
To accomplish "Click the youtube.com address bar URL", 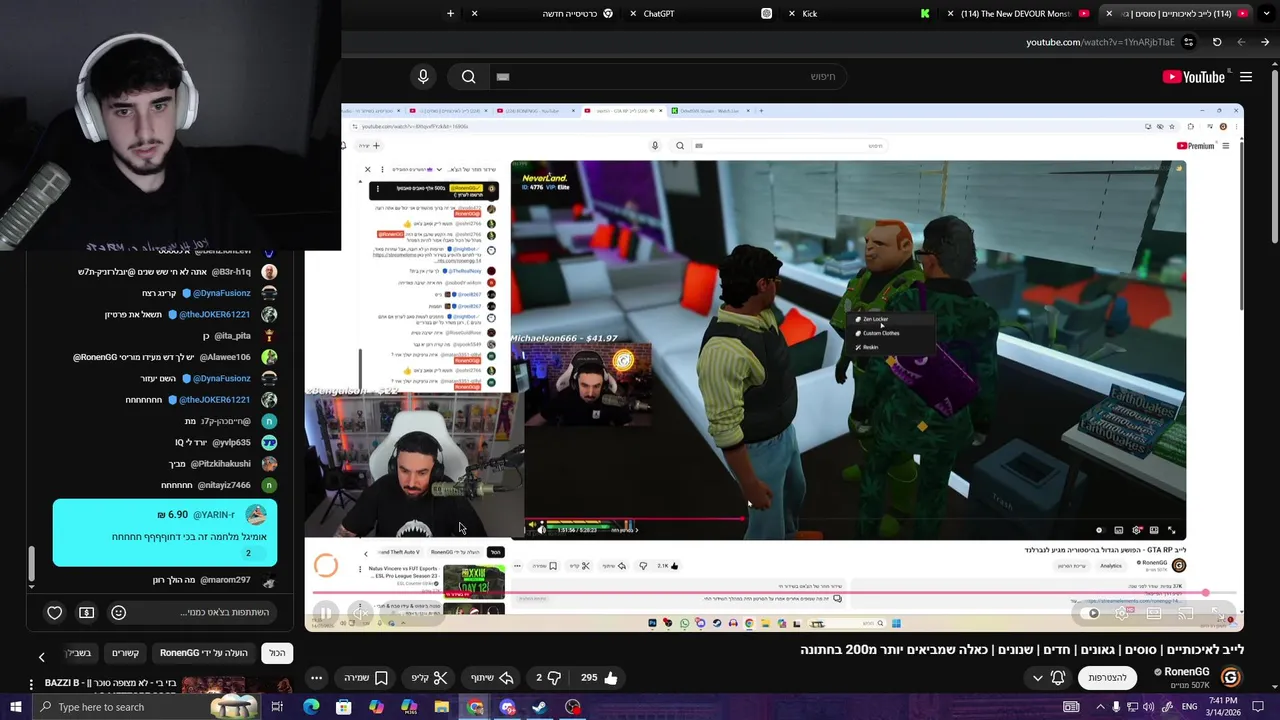I will coord(1101,42).
